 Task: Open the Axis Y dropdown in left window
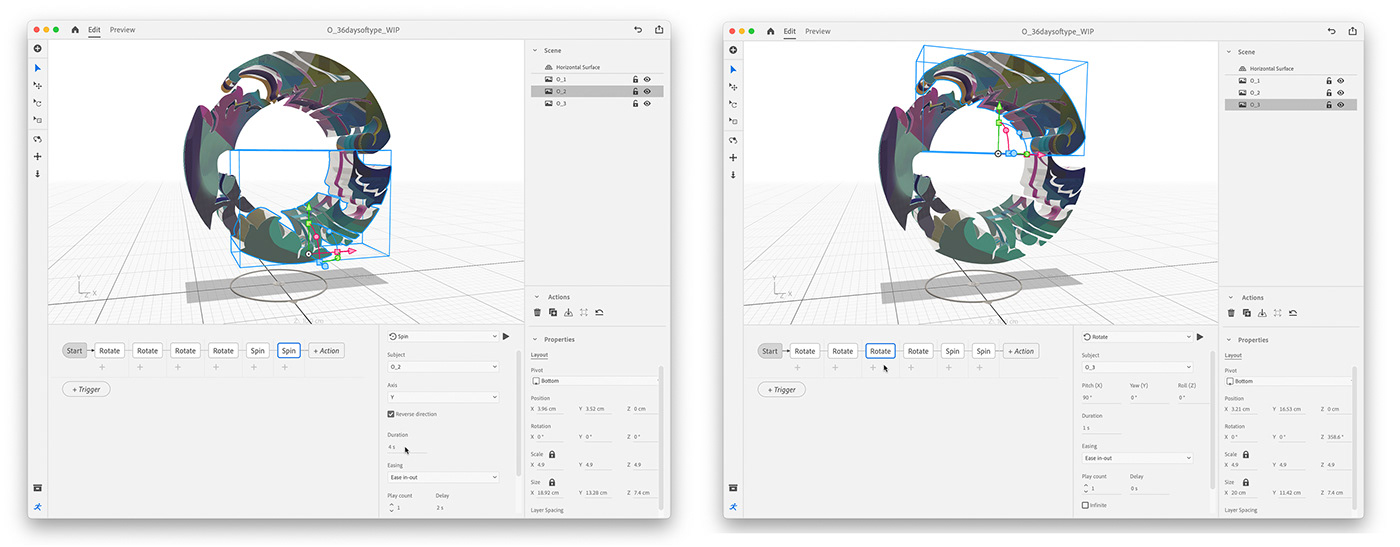442,397
